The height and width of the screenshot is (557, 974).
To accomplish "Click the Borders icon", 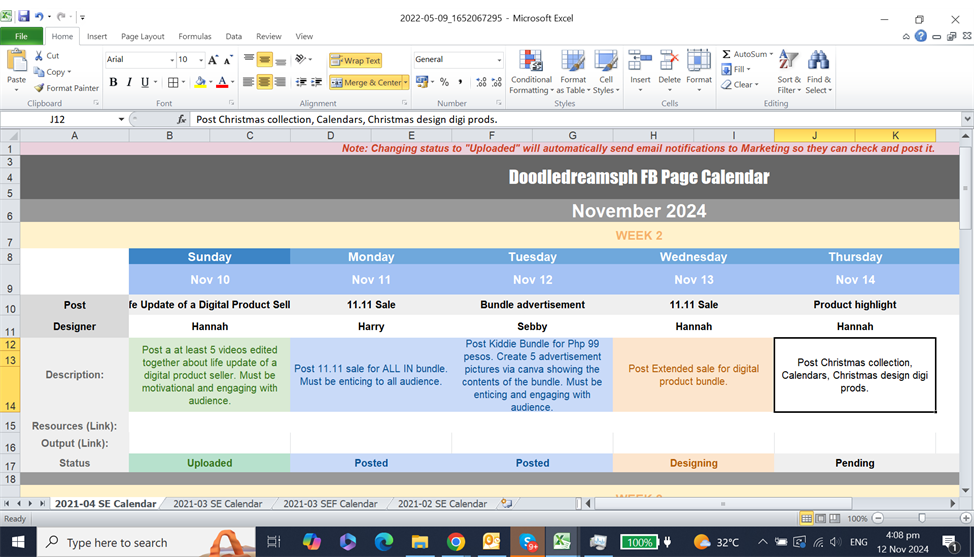I will tap(173, 82).
